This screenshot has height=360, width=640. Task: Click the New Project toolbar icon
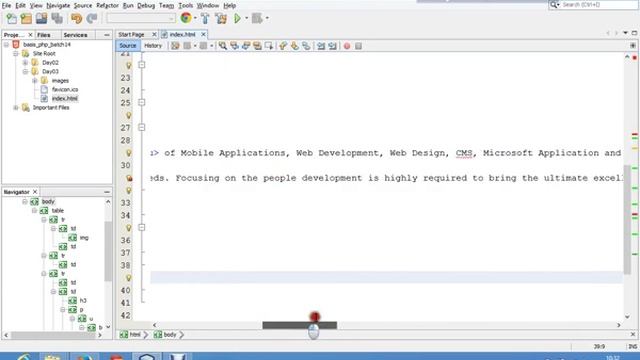(x=26, y=18)
